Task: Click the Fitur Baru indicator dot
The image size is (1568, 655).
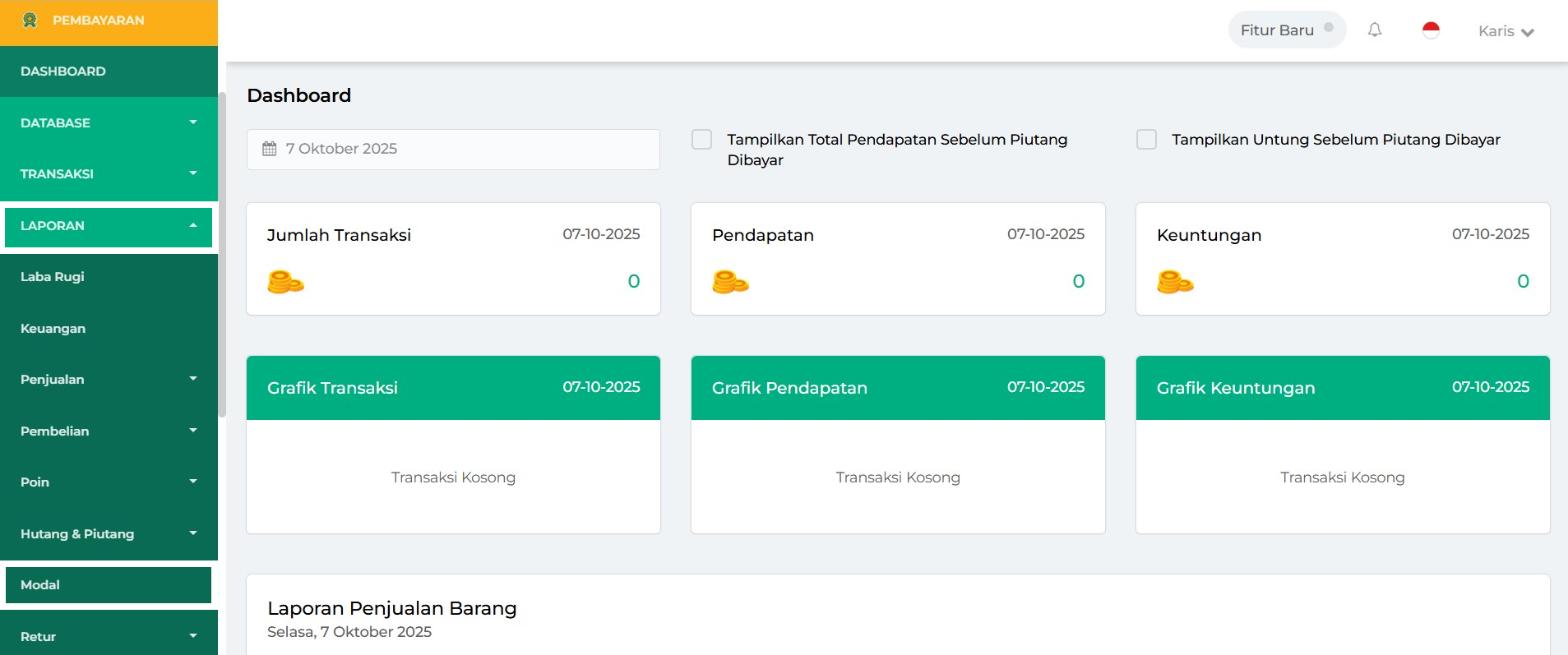Action: 1329,27
